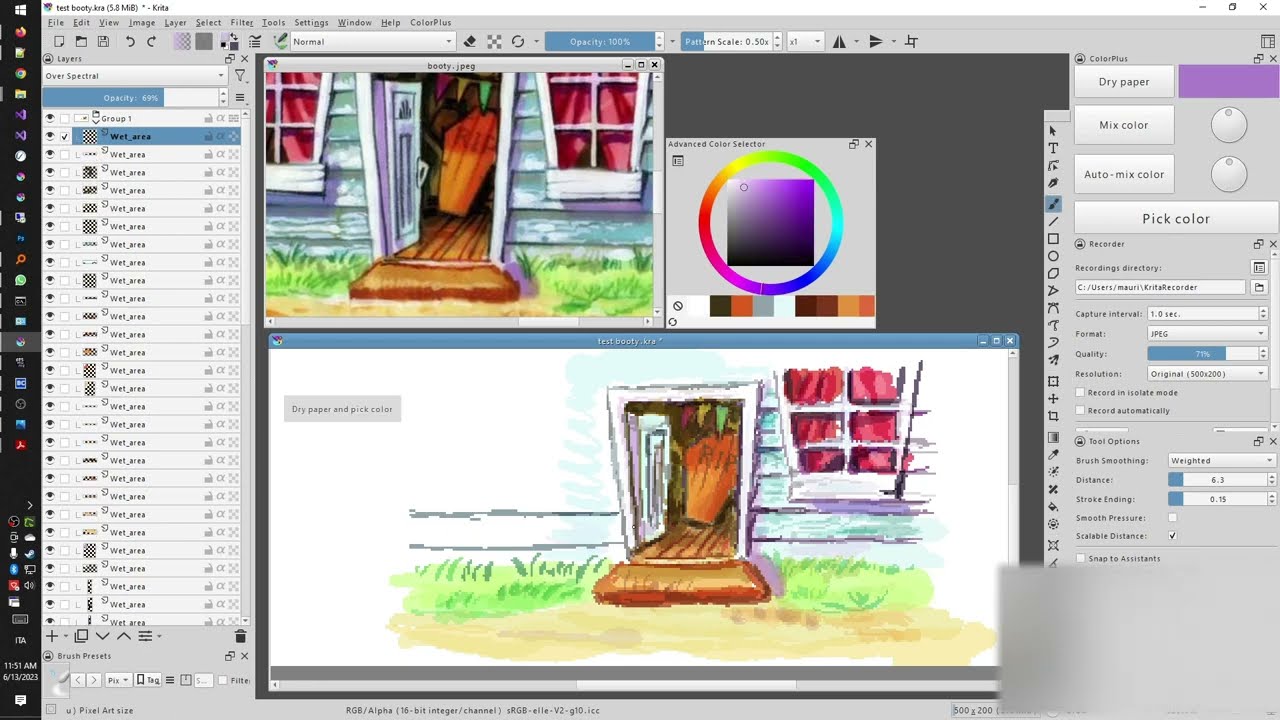
Task: Select the Fill bucket tool
Action: click(x=1053, y=507)
